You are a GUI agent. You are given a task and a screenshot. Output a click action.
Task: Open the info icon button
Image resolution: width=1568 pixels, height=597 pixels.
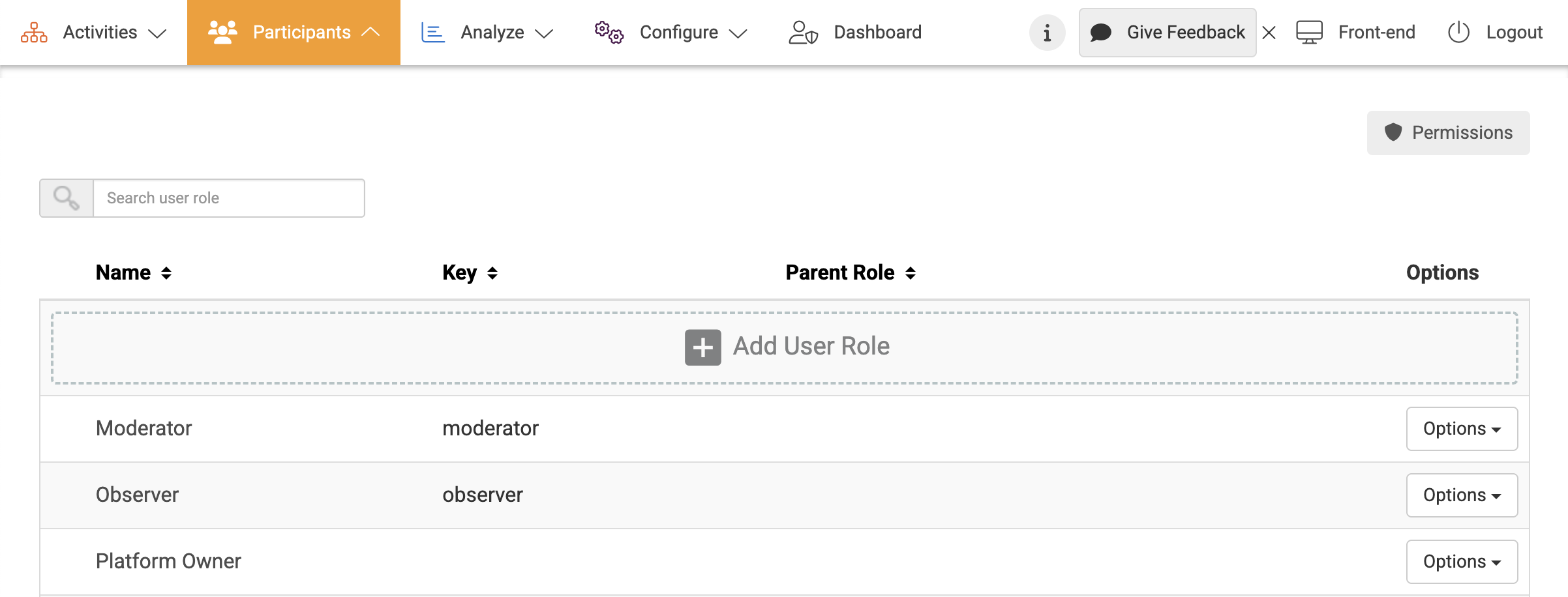[x=1047, y=33]
